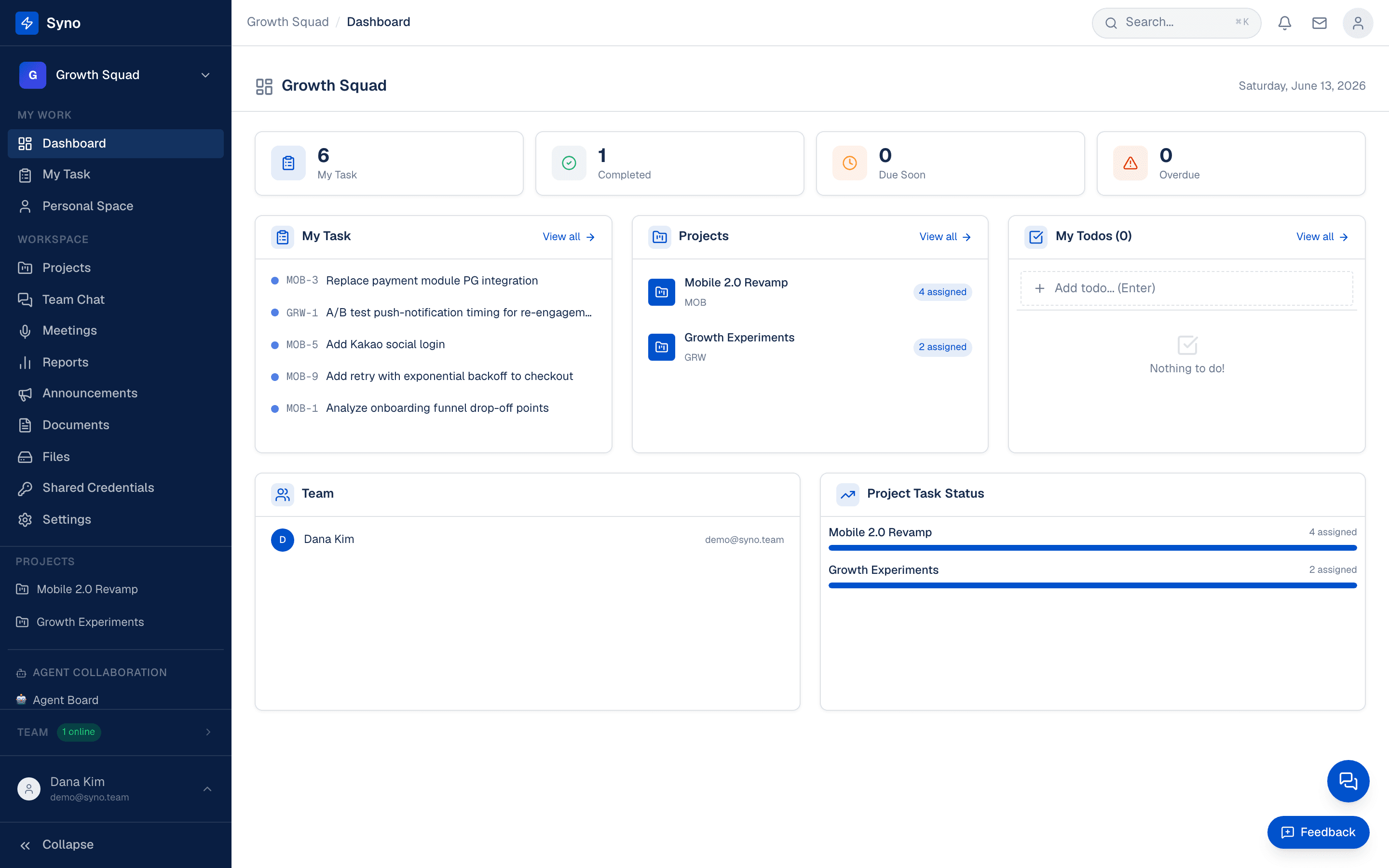1389x868 pixels.
Task: Click the Overdue warning triangle icon
Action: [1130, 163]
